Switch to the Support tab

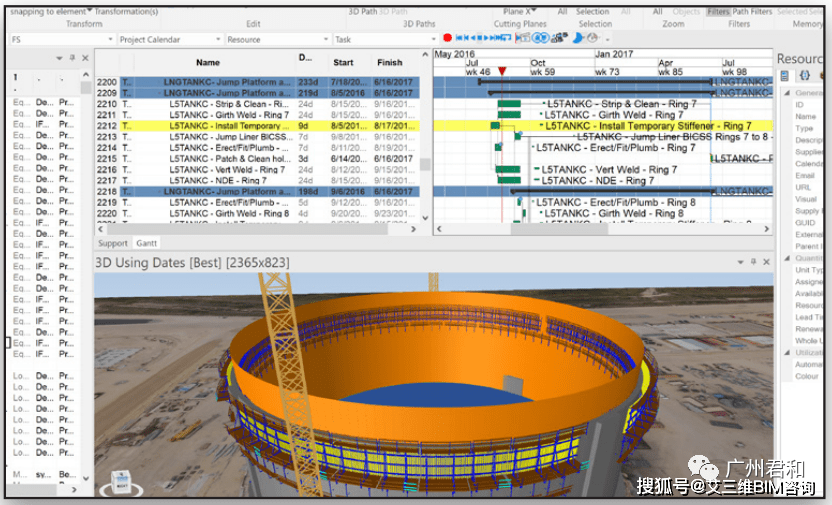click(113, 243)
